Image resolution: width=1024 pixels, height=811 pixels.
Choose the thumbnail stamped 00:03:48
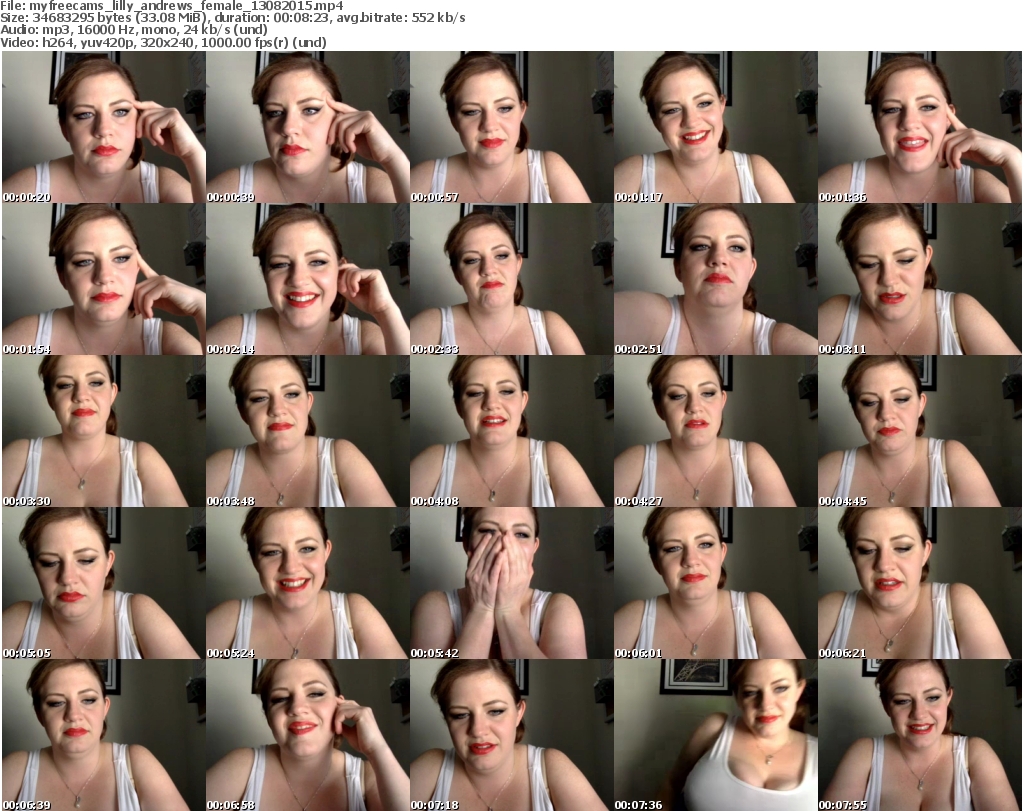[307, 431]
